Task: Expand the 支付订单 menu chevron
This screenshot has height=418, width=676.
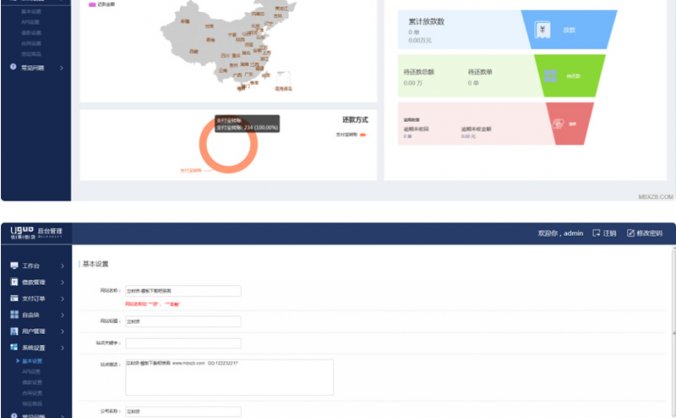Action: pos(62,299)
